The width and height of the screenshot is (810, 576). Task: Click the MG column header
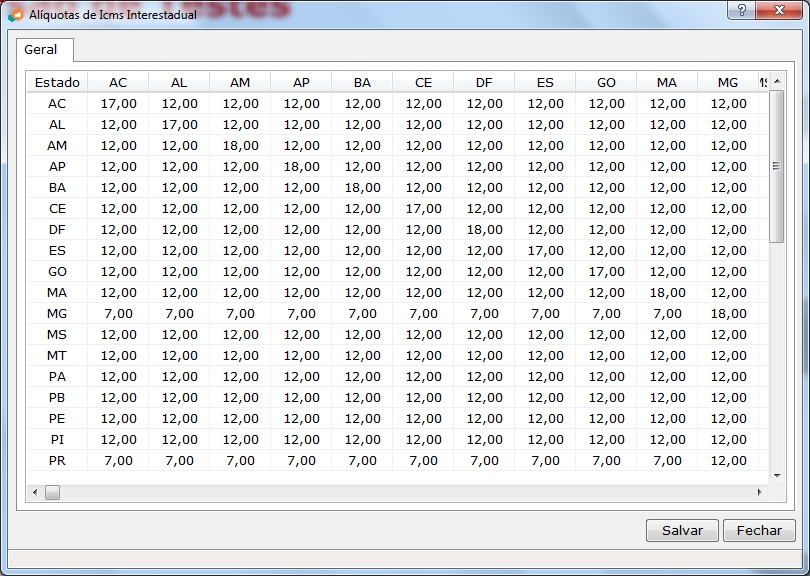coord(727,82)
